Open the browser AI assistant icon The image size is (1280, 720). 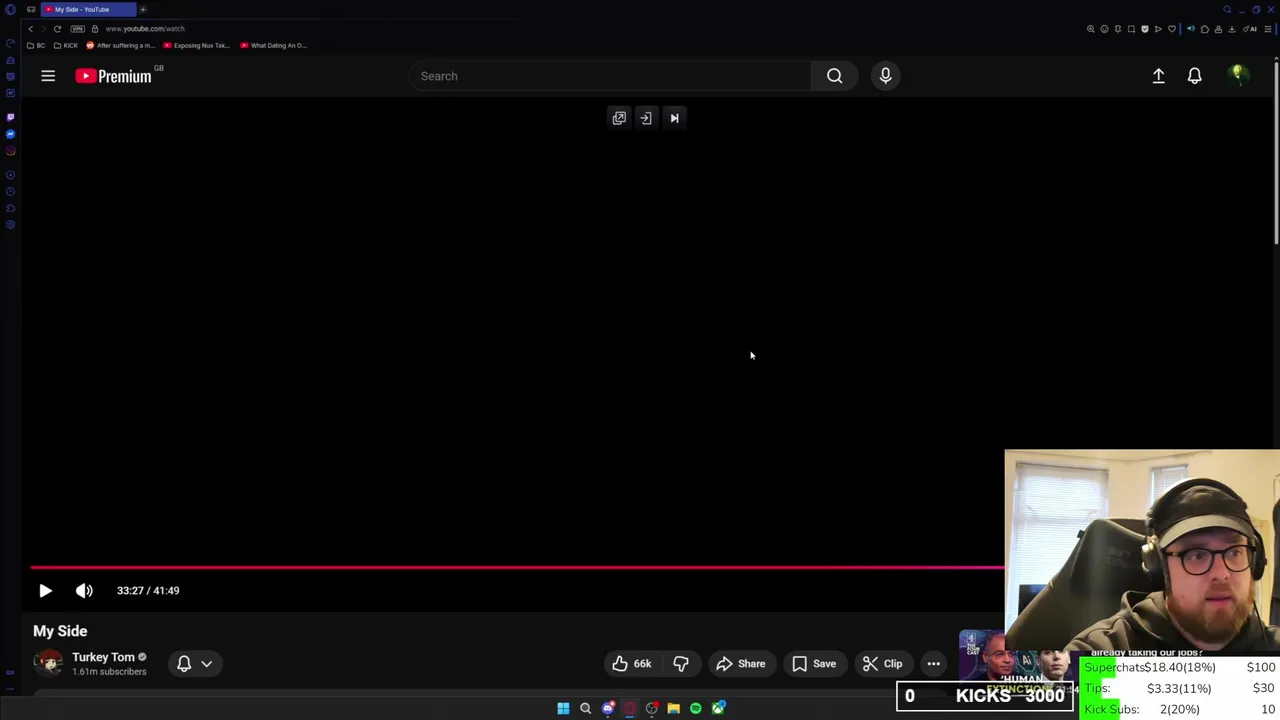pos(1250,29)
